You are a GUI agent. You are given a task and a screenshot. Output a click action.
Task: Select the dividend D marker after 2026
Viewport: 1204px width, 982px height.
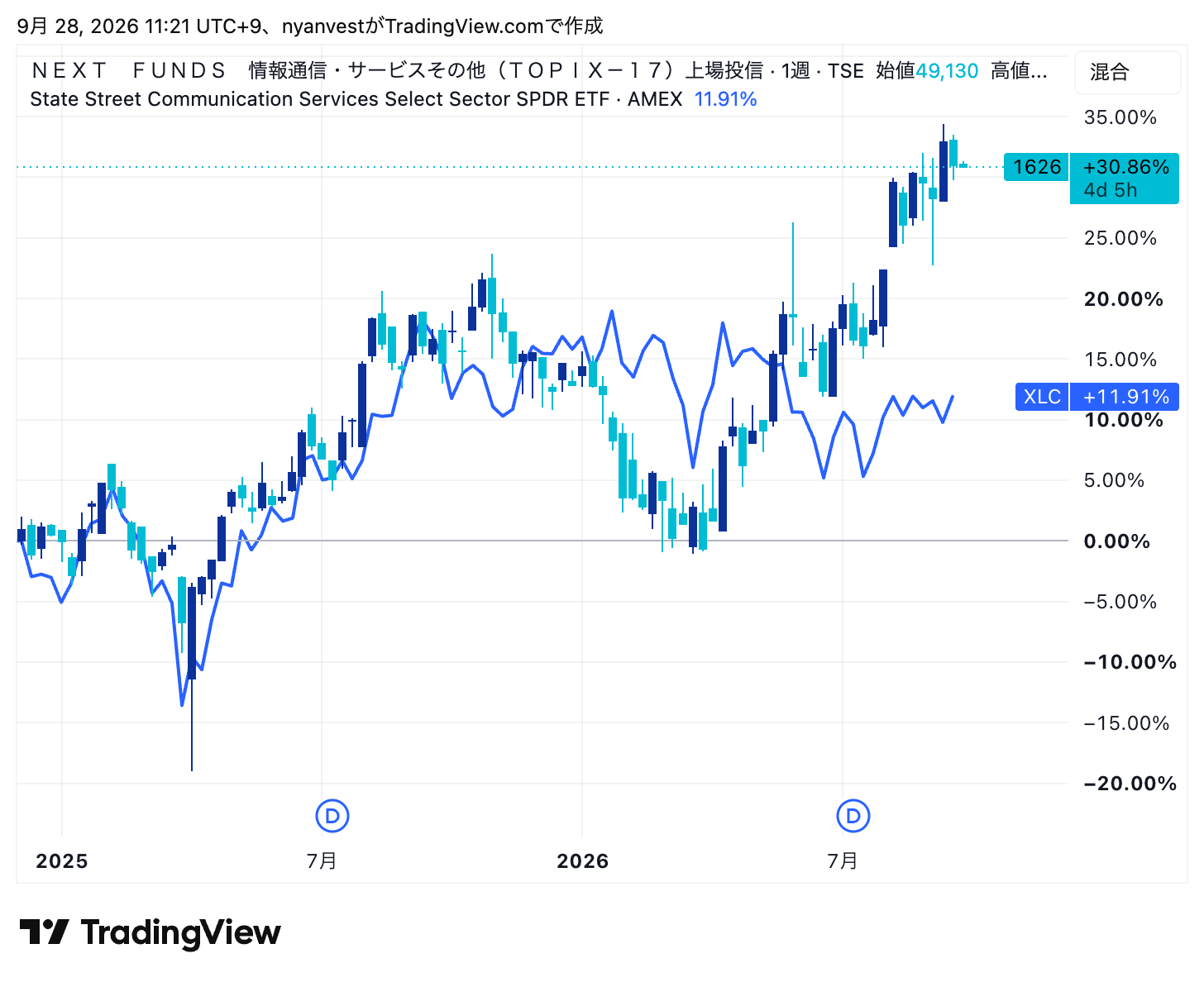pos(853,816)
